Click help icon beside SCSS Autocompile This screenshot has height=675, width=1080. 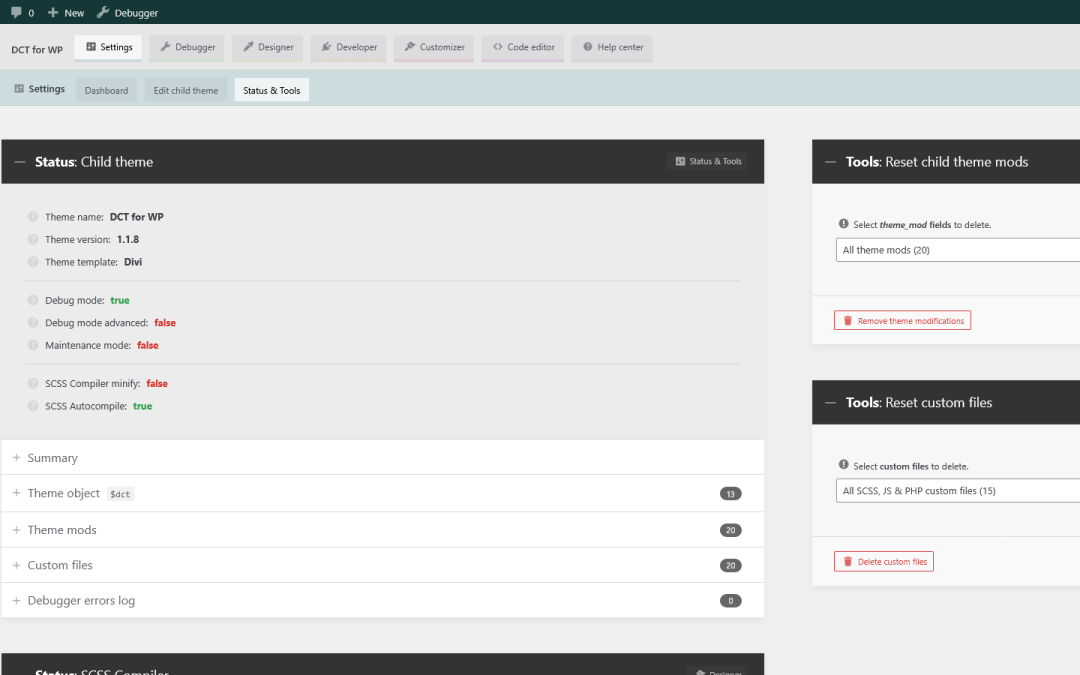pos(32,406)
